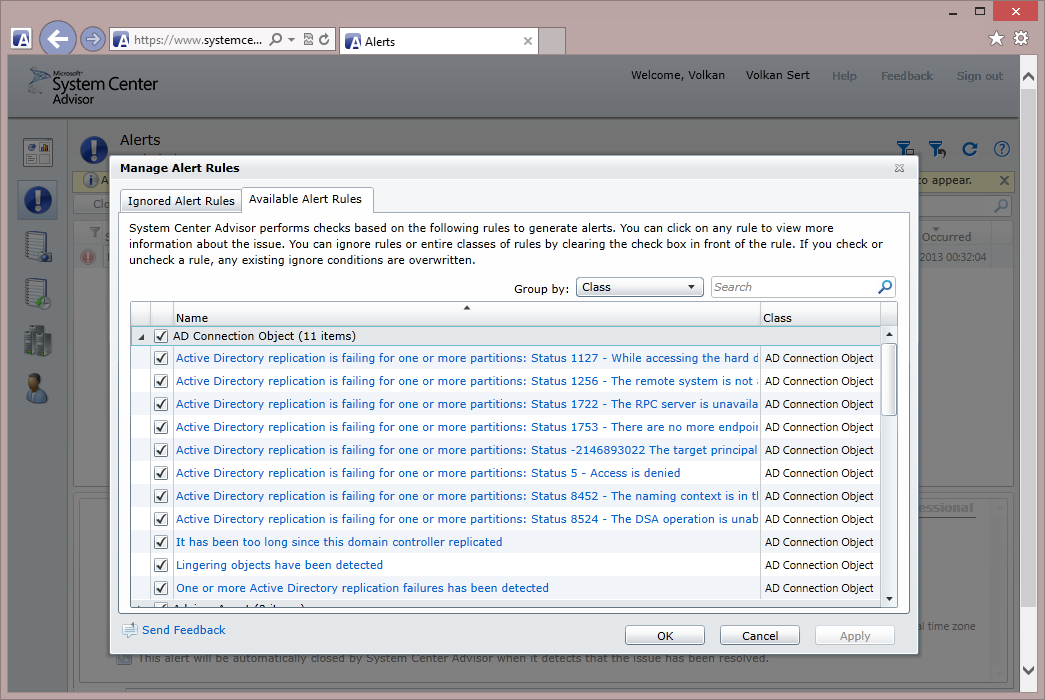
Task: Uncheck the Status 5 Access is denied rule
Action: (161, 473)
